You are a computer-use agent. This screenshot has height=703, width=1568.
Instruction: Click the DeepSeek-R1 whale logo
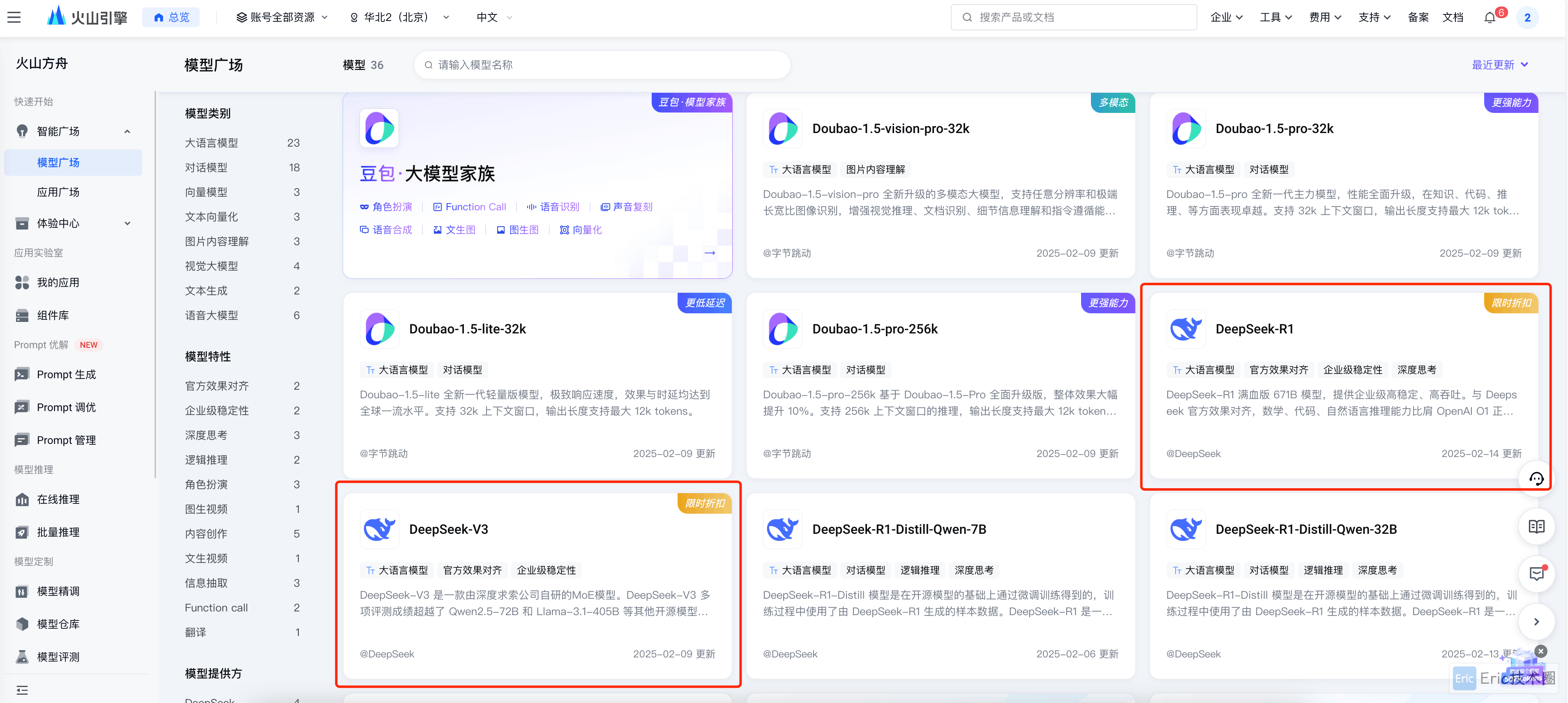pos(1186,329)
